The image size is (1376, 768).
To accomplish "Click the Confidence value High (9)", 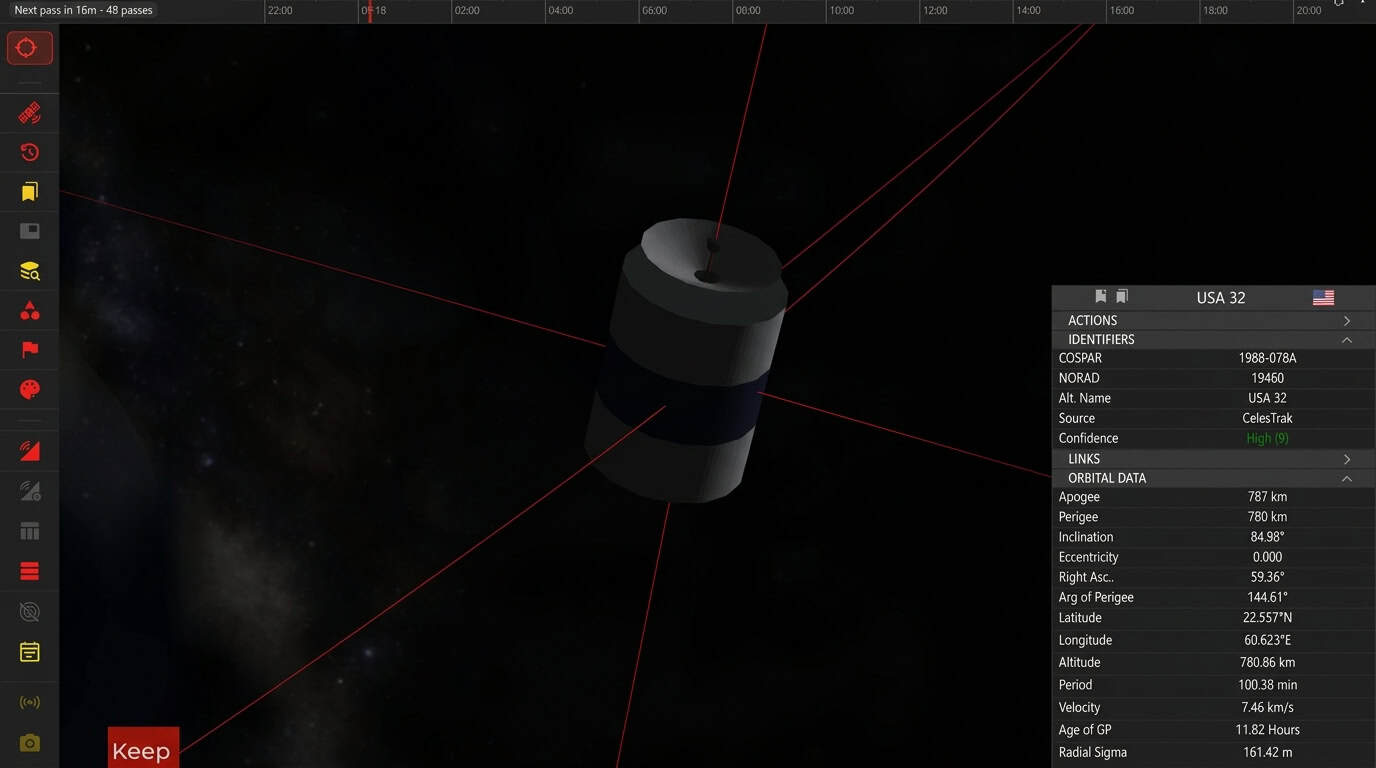I will click(1267, 438).
